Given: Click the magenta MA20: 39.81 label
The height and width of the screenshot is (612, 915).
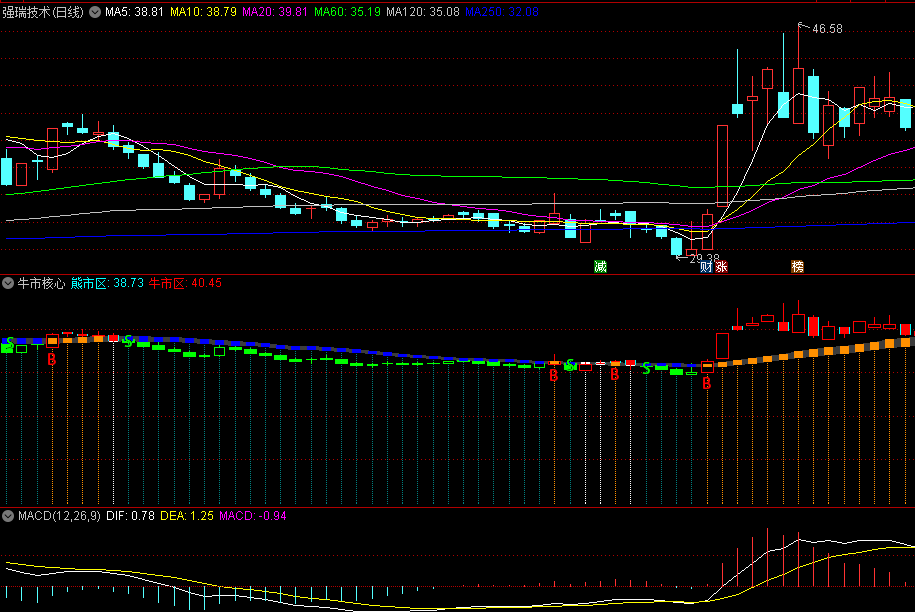Looking at the screenshot, I should coord(275,12).
